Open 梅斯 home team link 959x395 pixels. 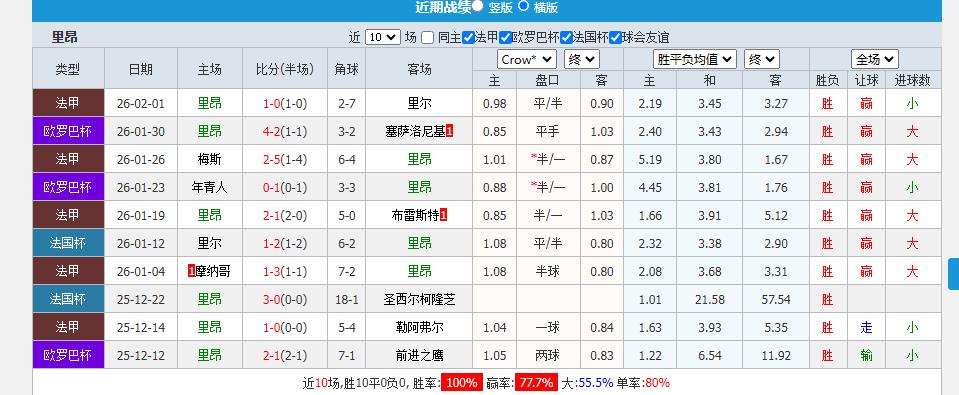pos(210,160)
